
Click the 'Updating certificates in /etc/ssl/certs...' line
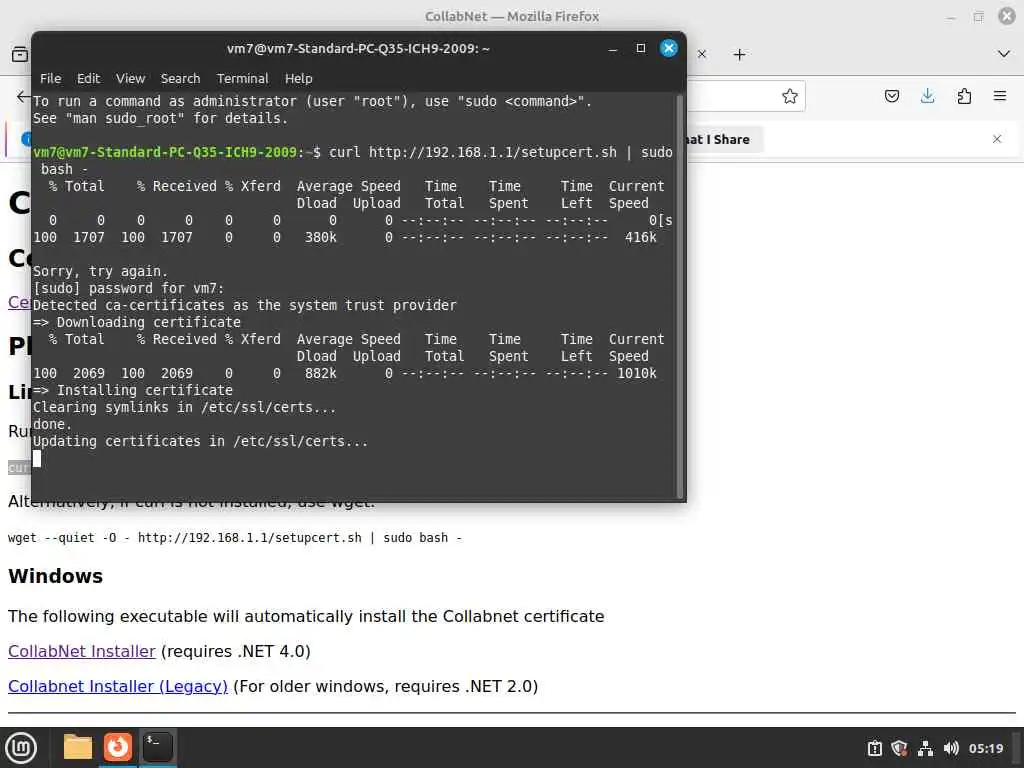(x=200, y=441)
